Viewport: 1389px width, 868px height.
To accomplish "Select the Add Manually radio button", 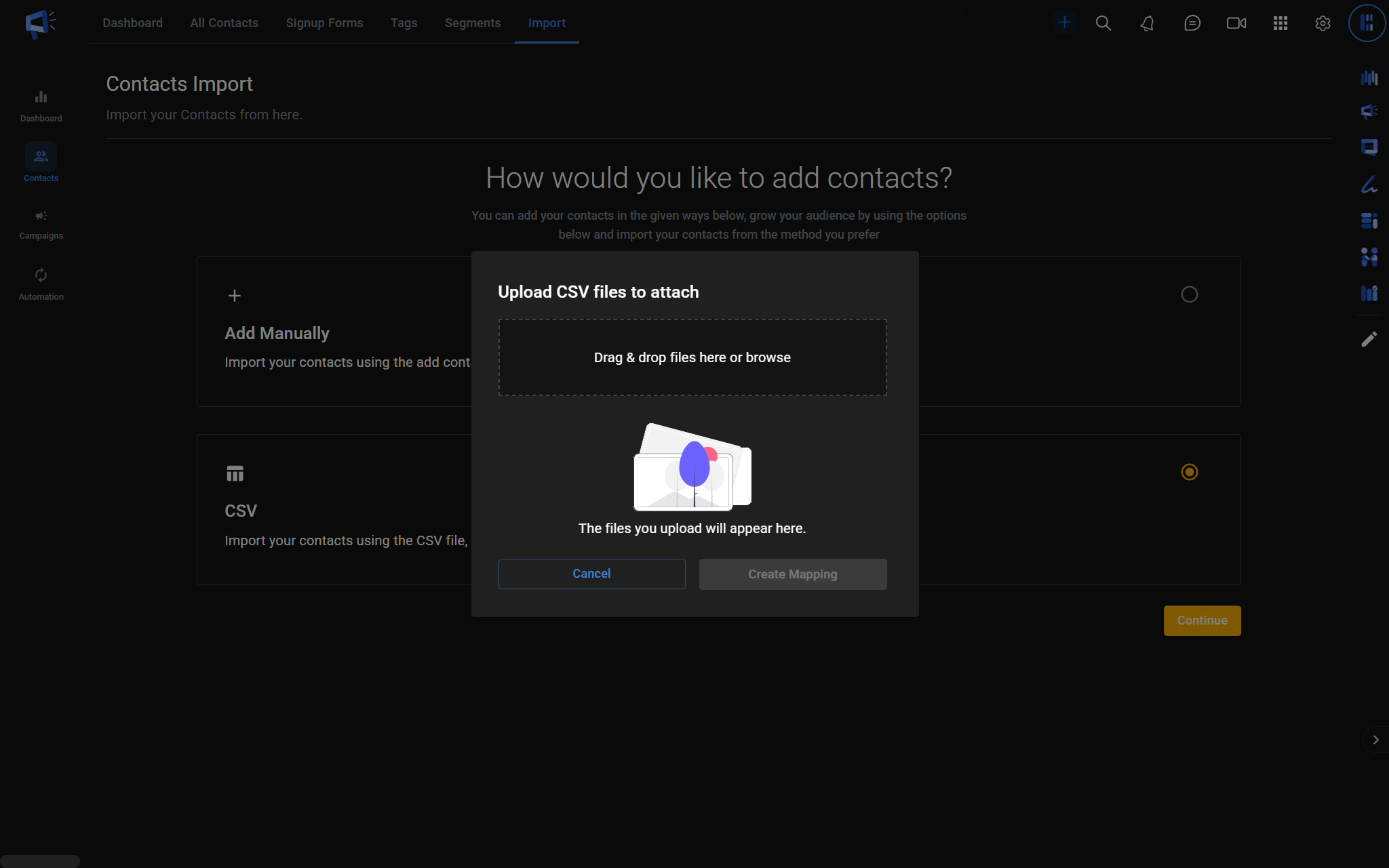I will pyautogui.click(x=1189, y=294).
